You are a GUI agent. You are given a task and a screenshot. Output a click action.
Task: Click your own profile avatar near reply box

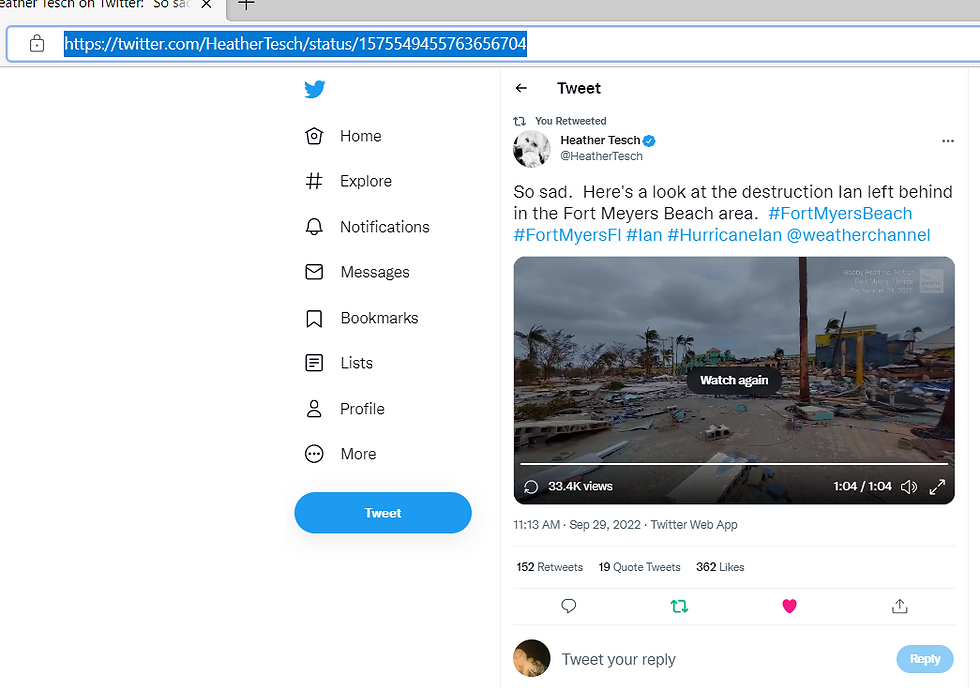[531, 658]
